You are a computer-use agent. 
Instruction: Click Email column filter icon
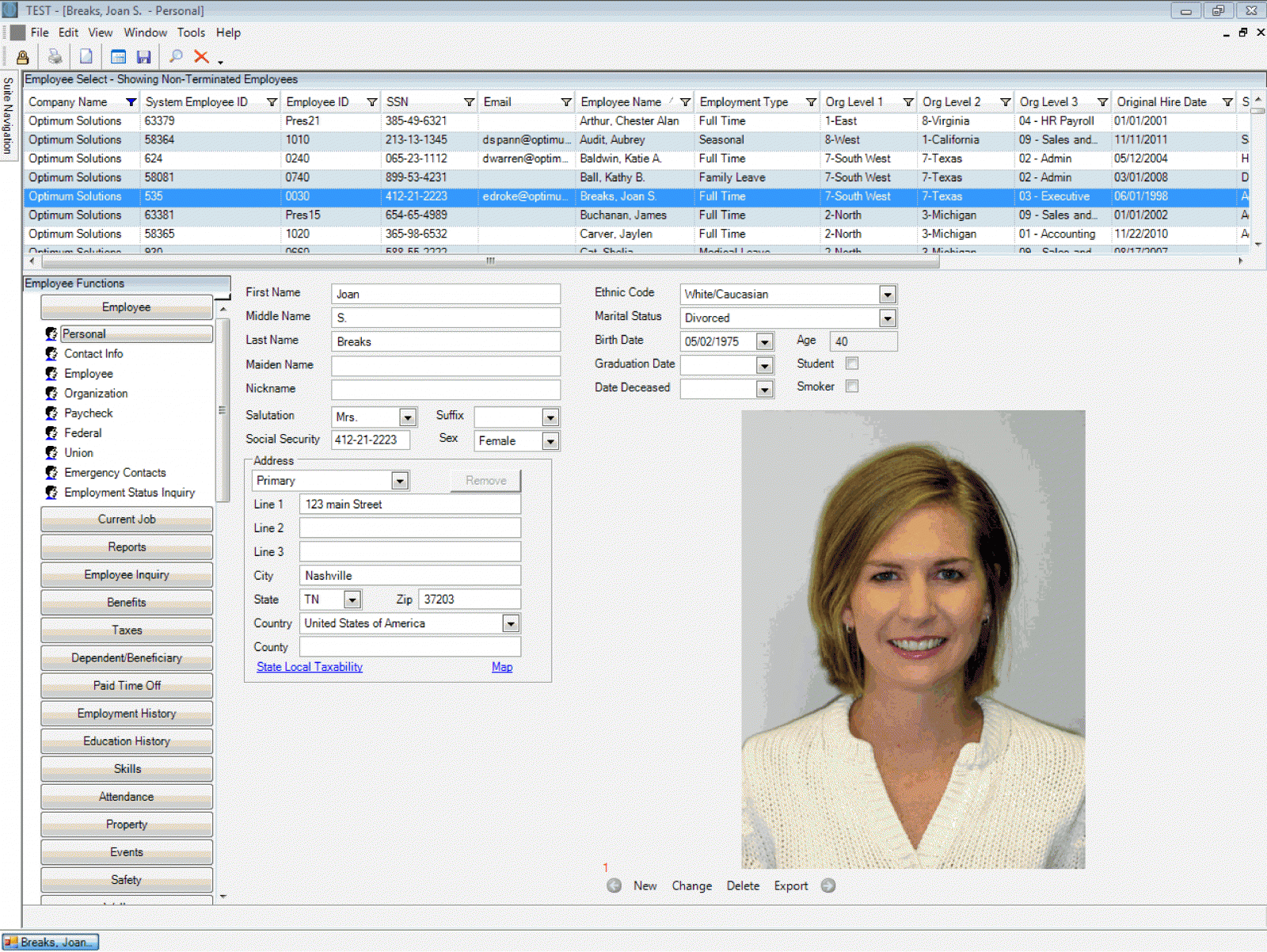click(x=565, y=102)
